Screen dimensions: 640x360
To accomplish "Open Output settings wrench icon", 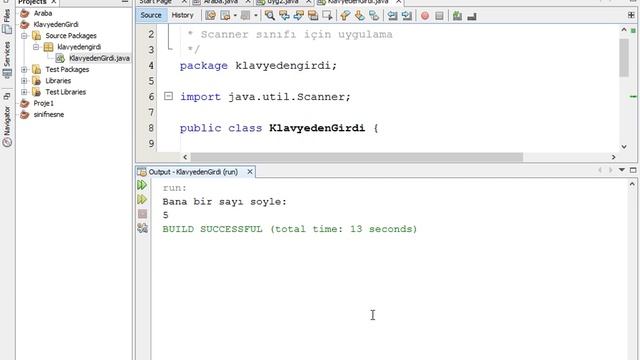I will (x=142, y=228).
